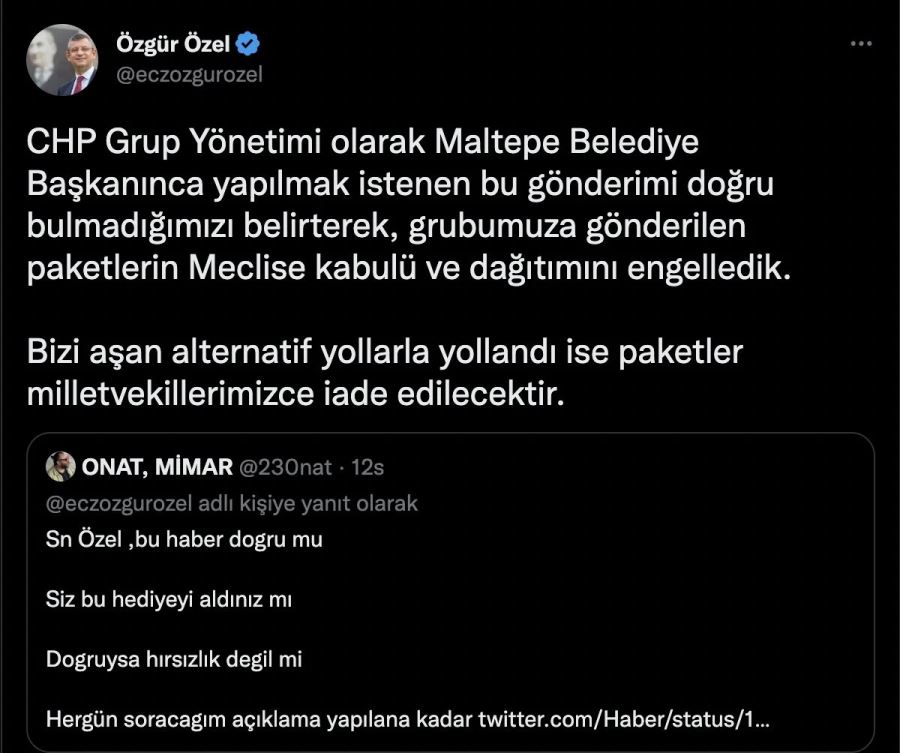Click the "adlı kişiye yanıt olarak" reply label

point(308,503)
